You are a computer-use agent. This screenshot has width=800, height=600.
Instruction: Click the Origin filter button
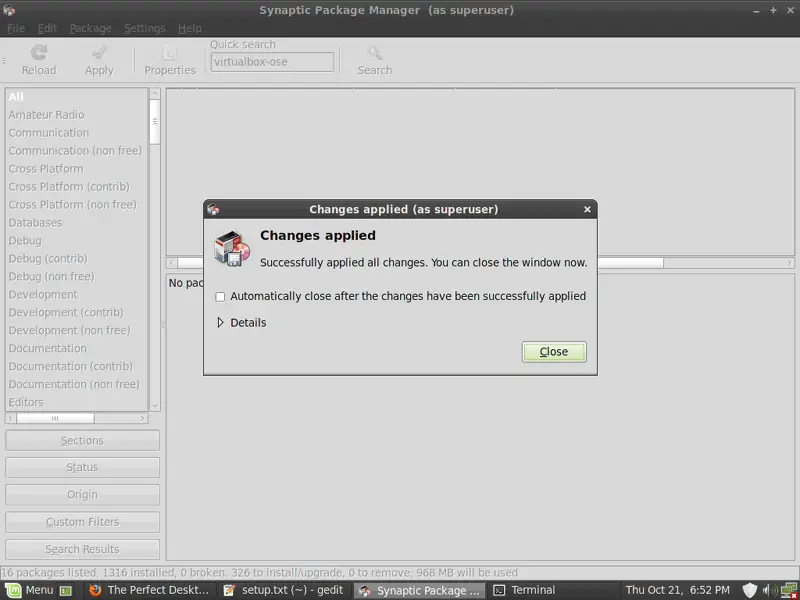pos(82,495)
